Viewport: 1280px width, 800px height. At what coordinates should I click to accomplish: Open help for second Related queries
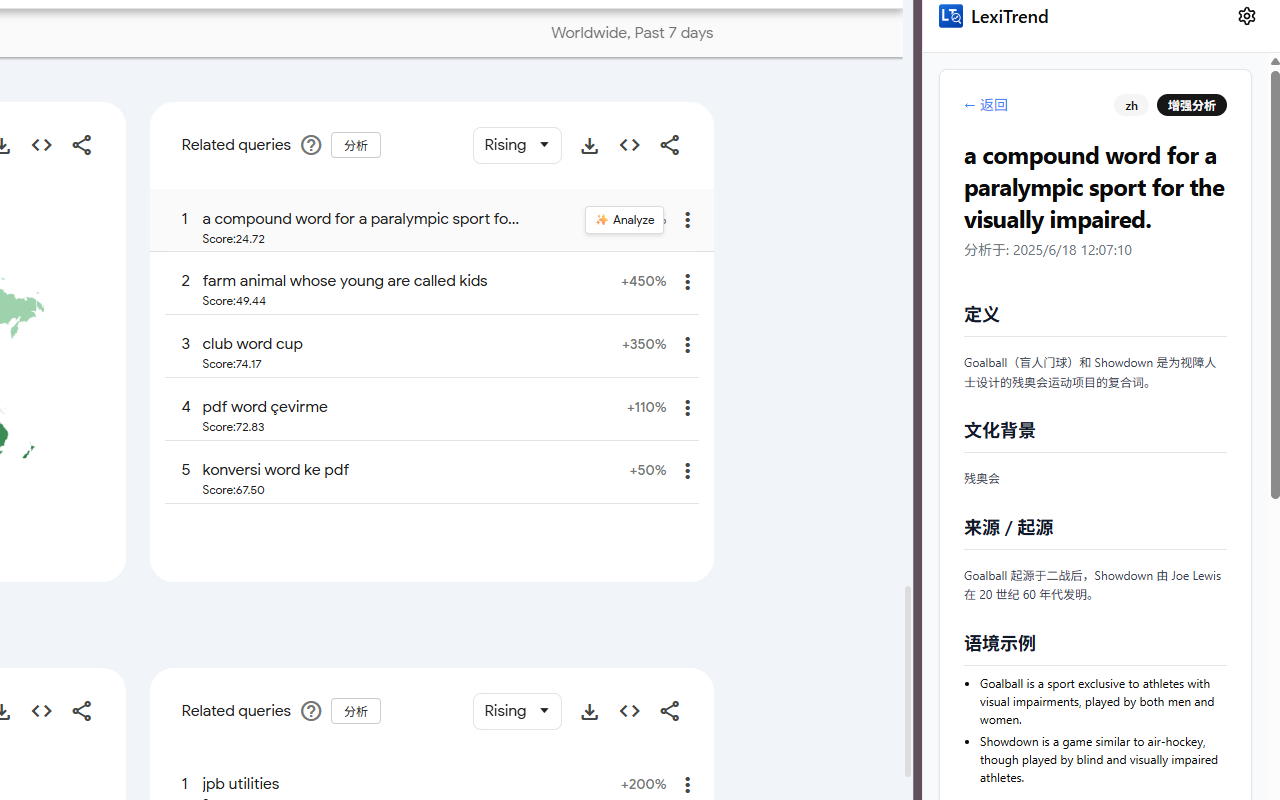coord(311,711)
